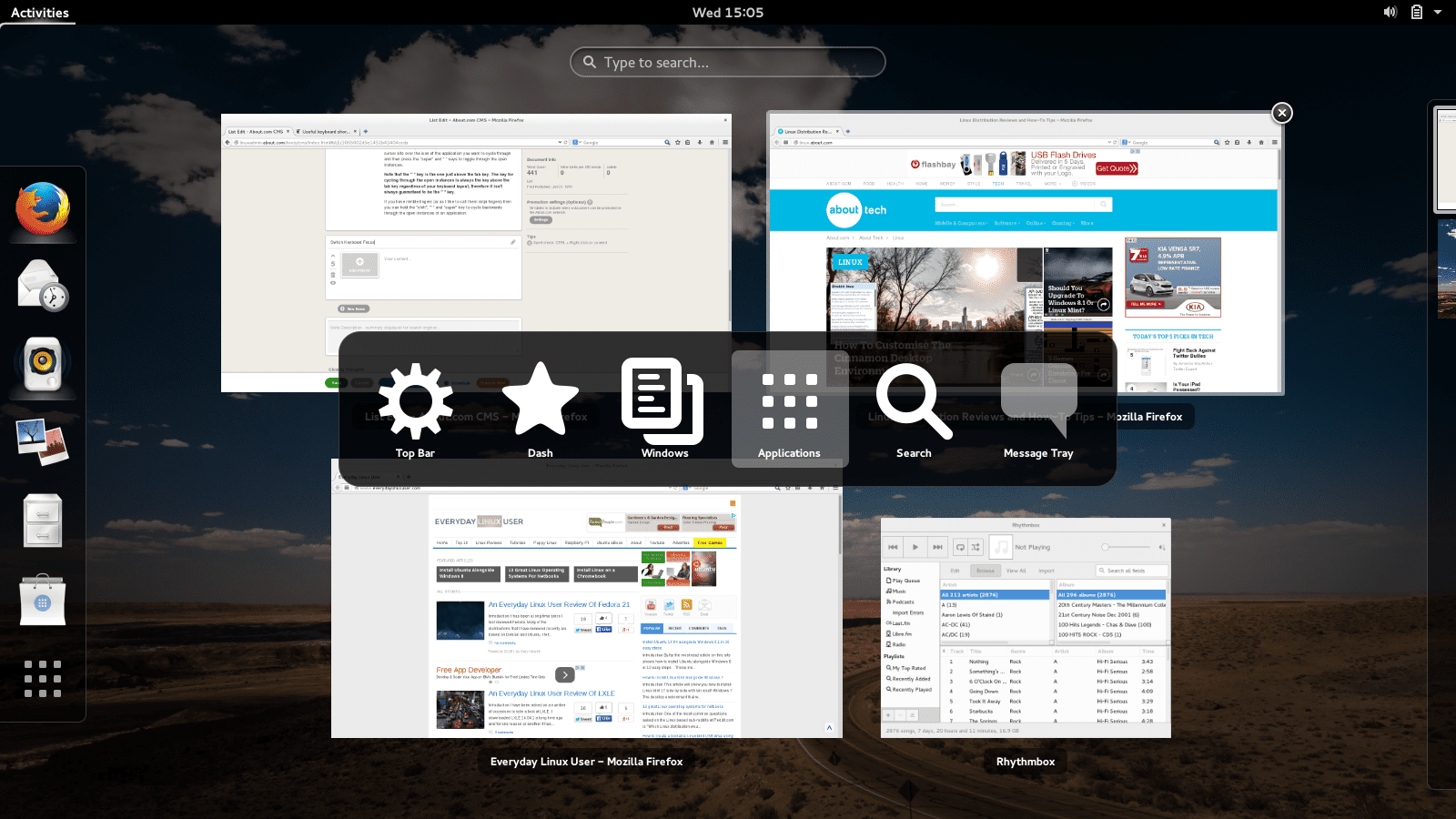Screen dimensions: 1456x819
Task: Expand Gaming menu on about tech
Action: pos(1063,223)
